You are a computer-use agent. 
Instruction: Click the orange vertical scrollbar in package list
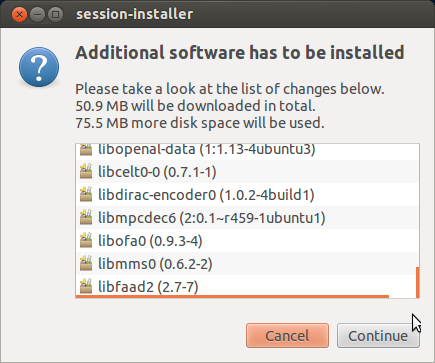coord(418,282)
